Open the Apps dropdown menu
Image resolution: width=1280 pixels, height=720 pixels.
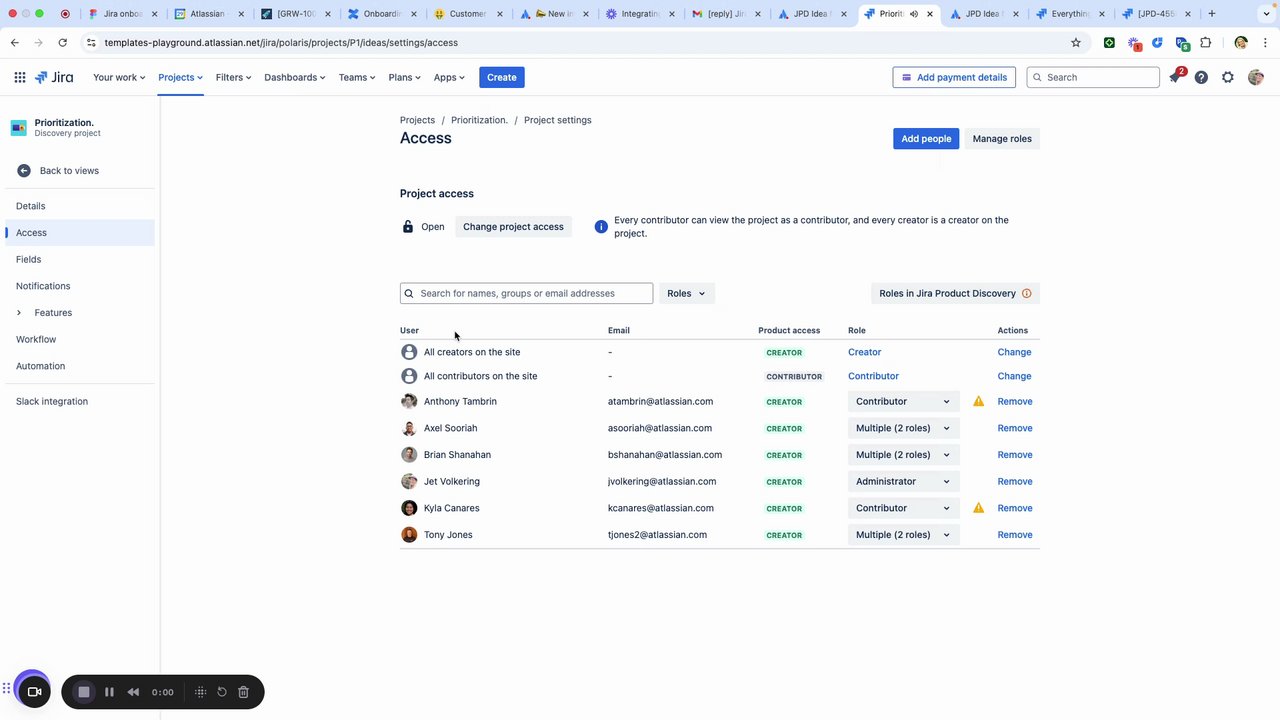449,77
